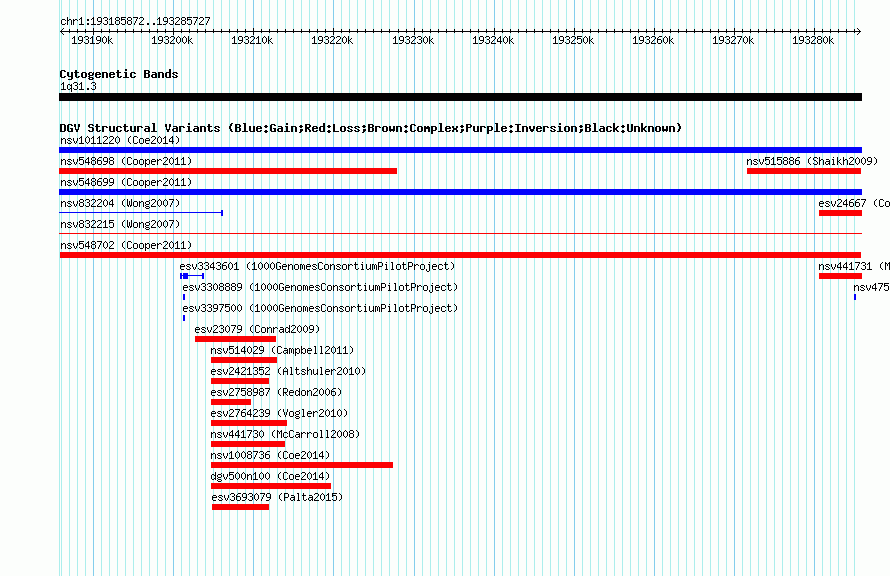
Task: Open esv3308889 1000 Genomes variant label
Action: coord(320,287)
